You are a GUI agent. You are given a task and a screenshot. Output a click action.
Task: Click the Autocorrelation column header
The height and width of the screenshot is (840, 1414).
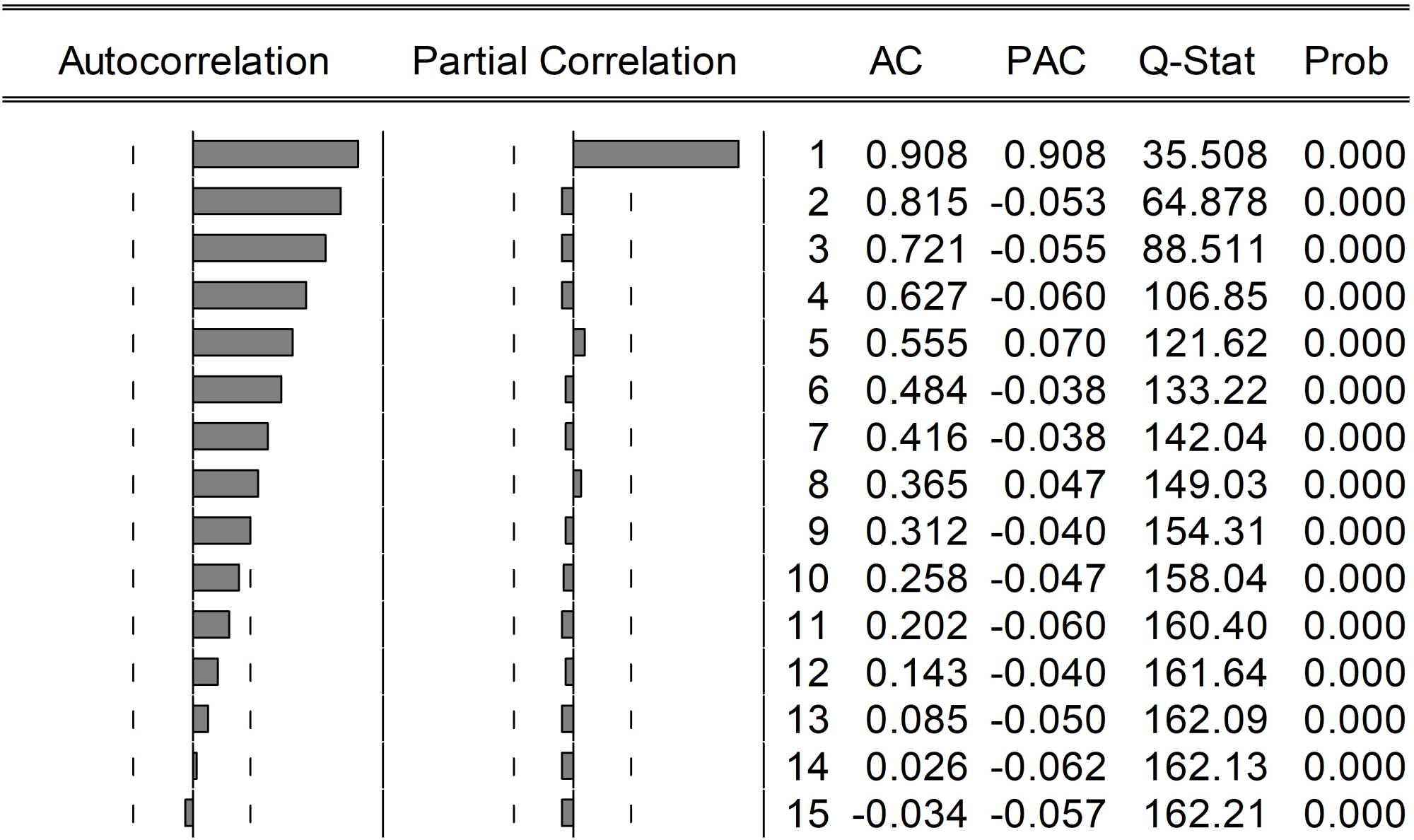[x=194, y=61]
